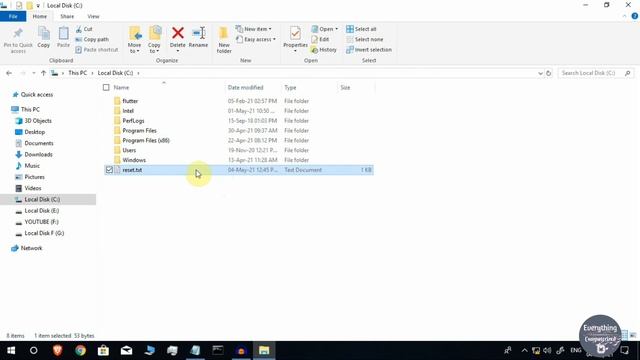Image resolution: width=640 pixels, height=360 pixels.
Task: Sort by the Name column header
Action: 121,87
